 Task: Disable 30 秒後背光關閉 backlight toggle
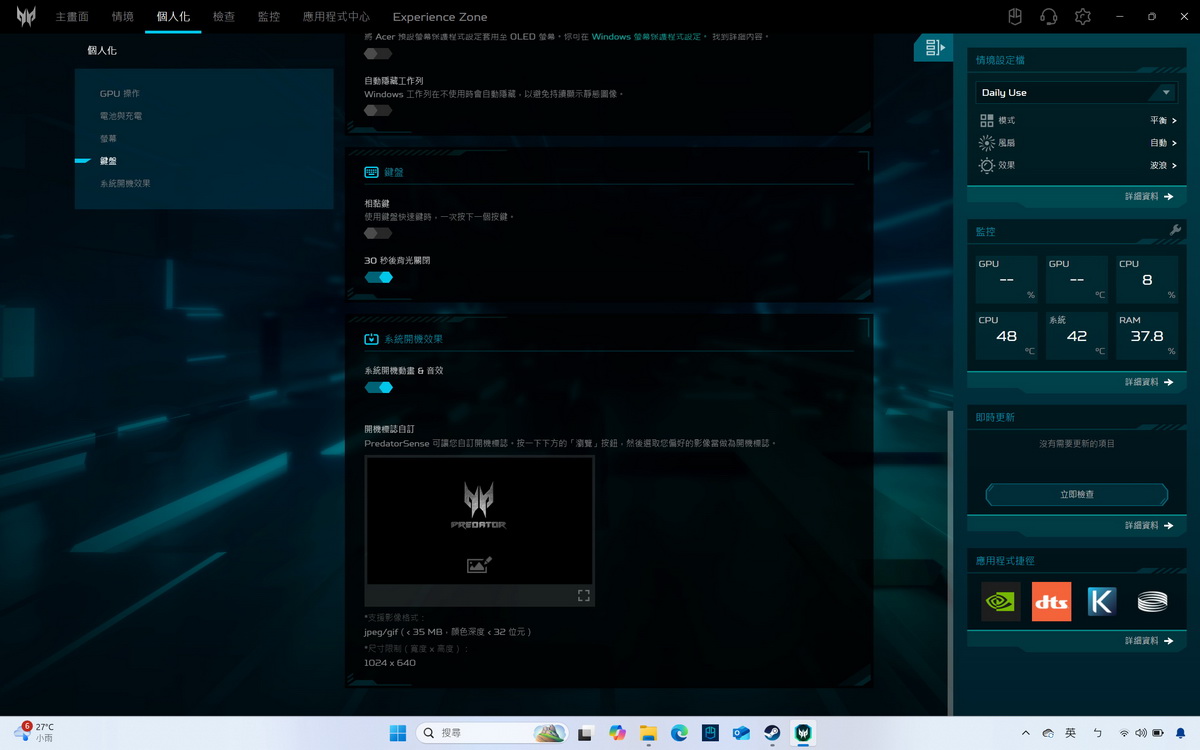[379, 277]
